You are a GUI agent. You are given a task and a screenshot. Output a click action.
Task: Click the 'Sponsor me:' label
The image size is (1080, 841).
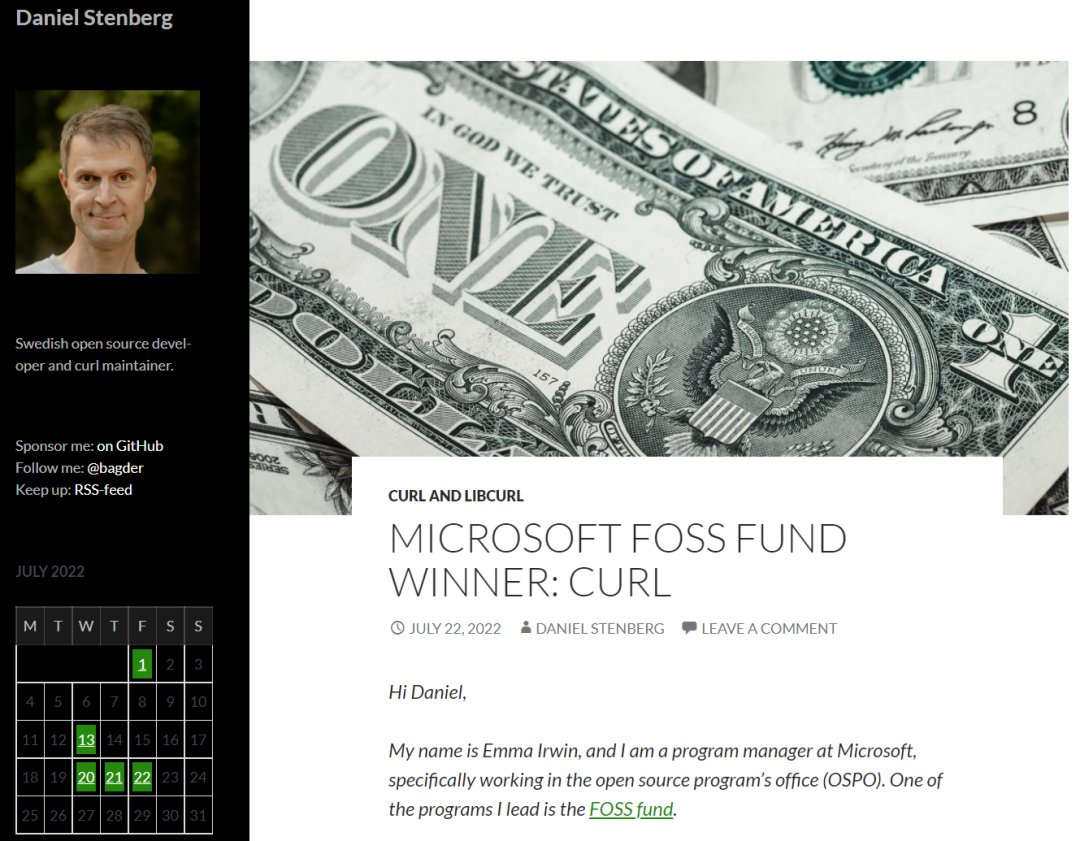click(x=54, y=446)
